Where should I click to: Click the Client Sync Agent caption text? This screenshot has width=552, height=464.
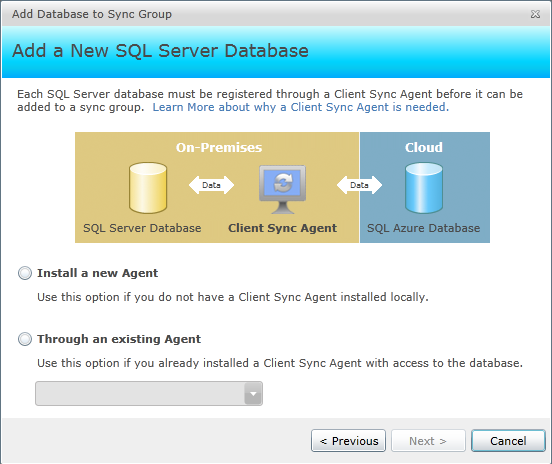[282, 228]
